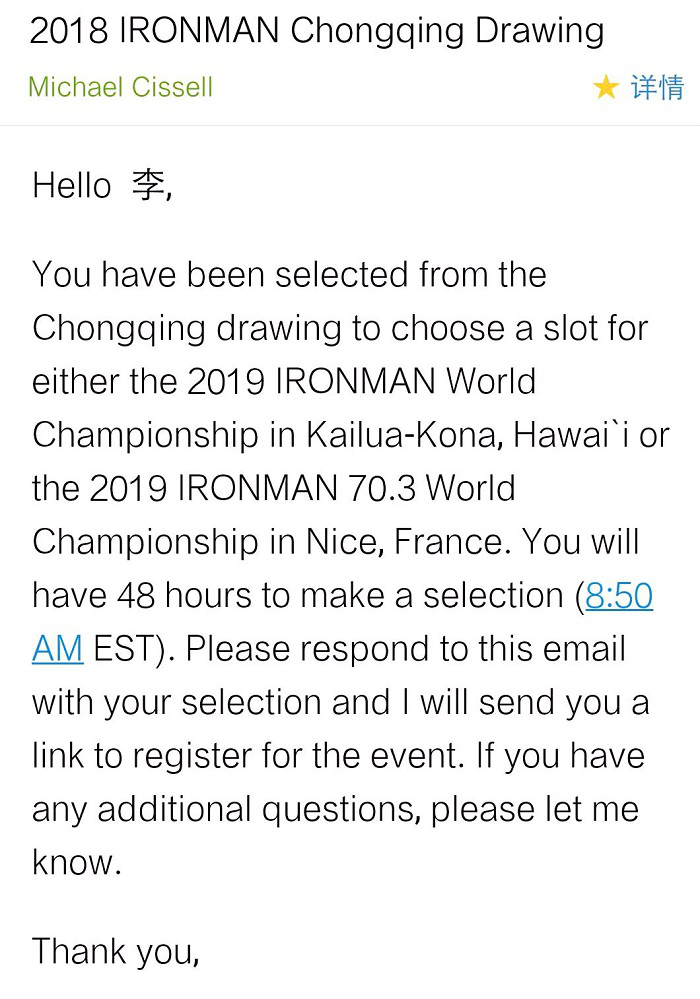
Task: Click the underlined AM link text
Action: point(57,649)
